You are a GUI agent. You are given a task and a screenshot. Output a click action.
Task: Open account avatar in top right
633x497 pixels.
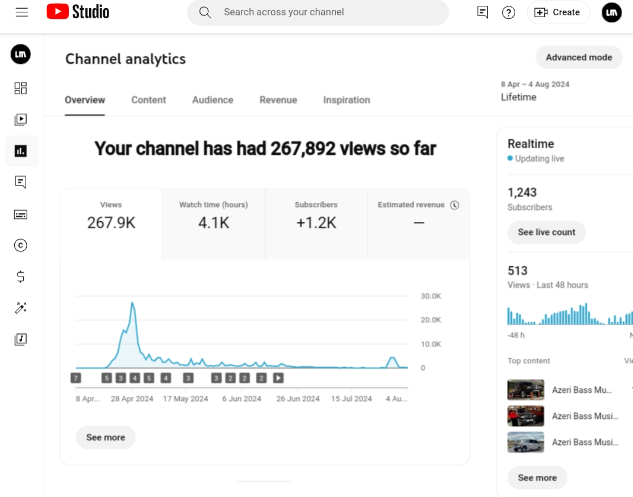(611, 12)
